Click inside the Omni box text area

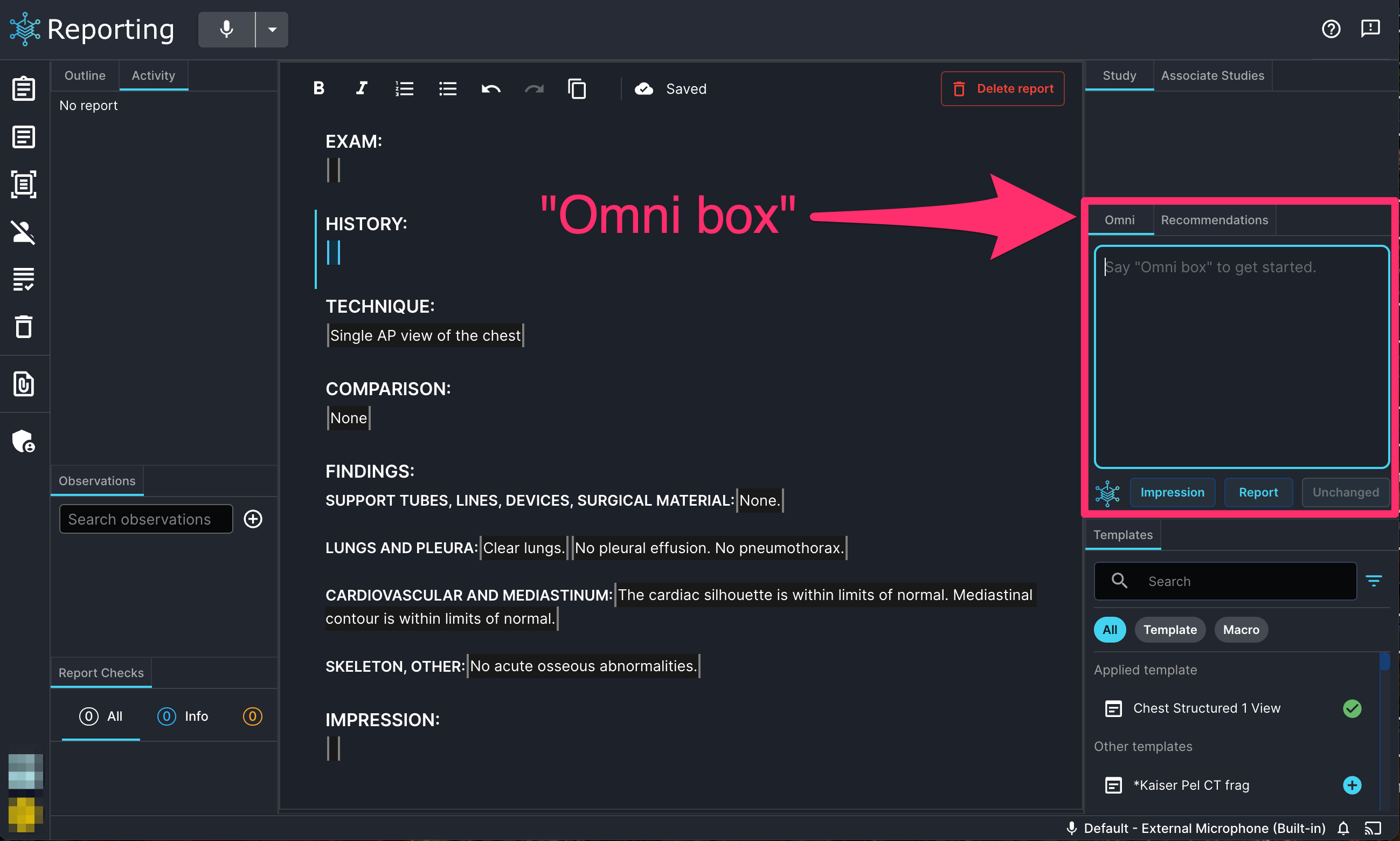1242,356
